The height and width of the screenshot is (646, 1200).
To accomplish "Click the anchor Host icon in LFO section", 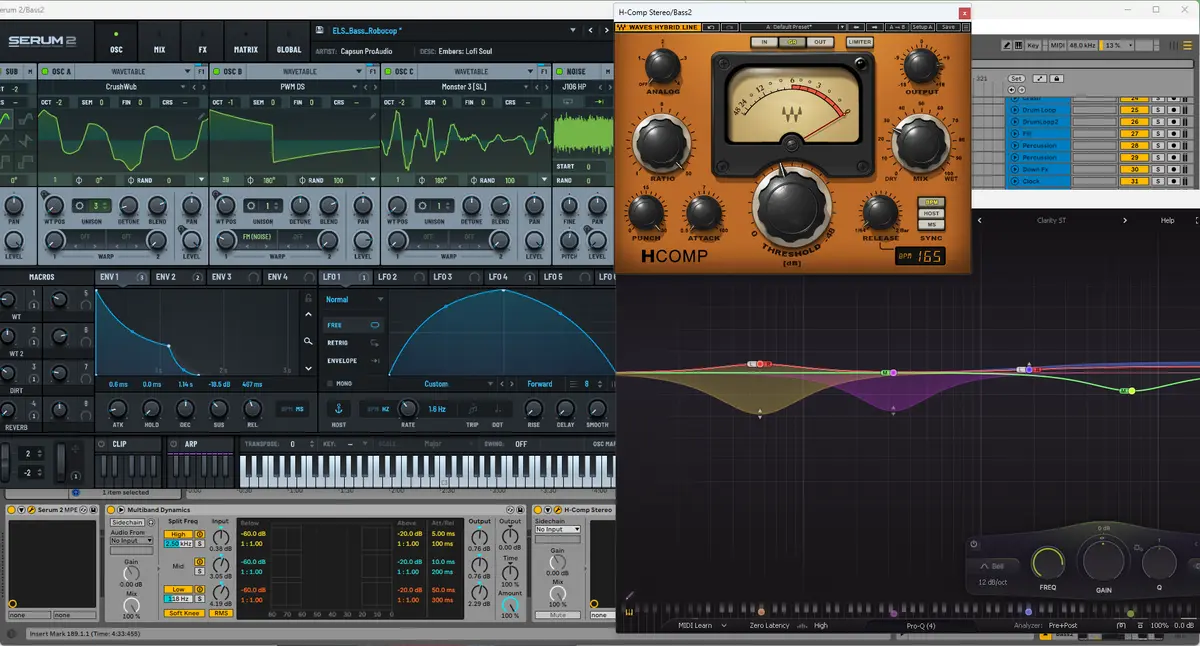I will click(x=337, y=408).
